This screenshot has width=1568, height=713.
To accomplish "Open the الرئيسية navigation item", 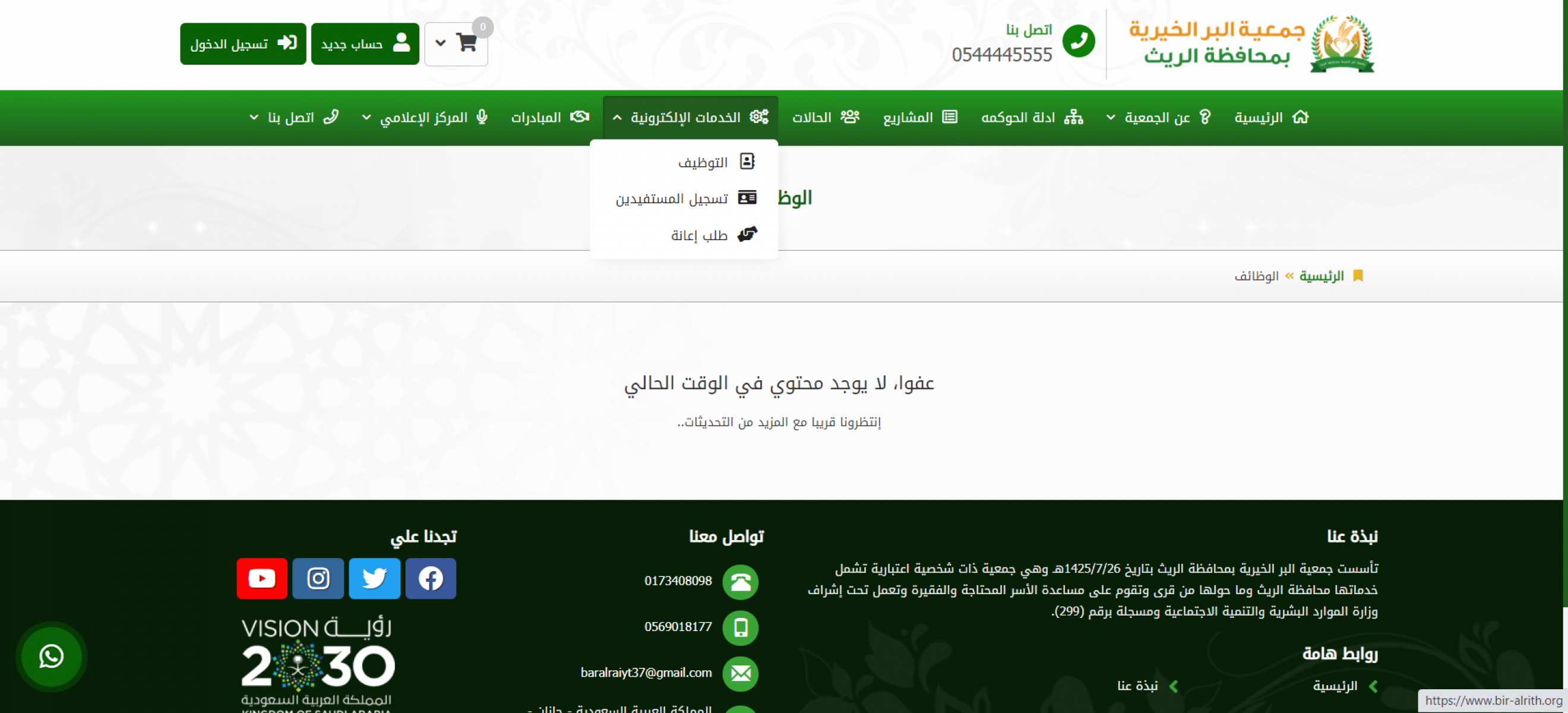I will pyautogui.click(x=1272, y=117).
